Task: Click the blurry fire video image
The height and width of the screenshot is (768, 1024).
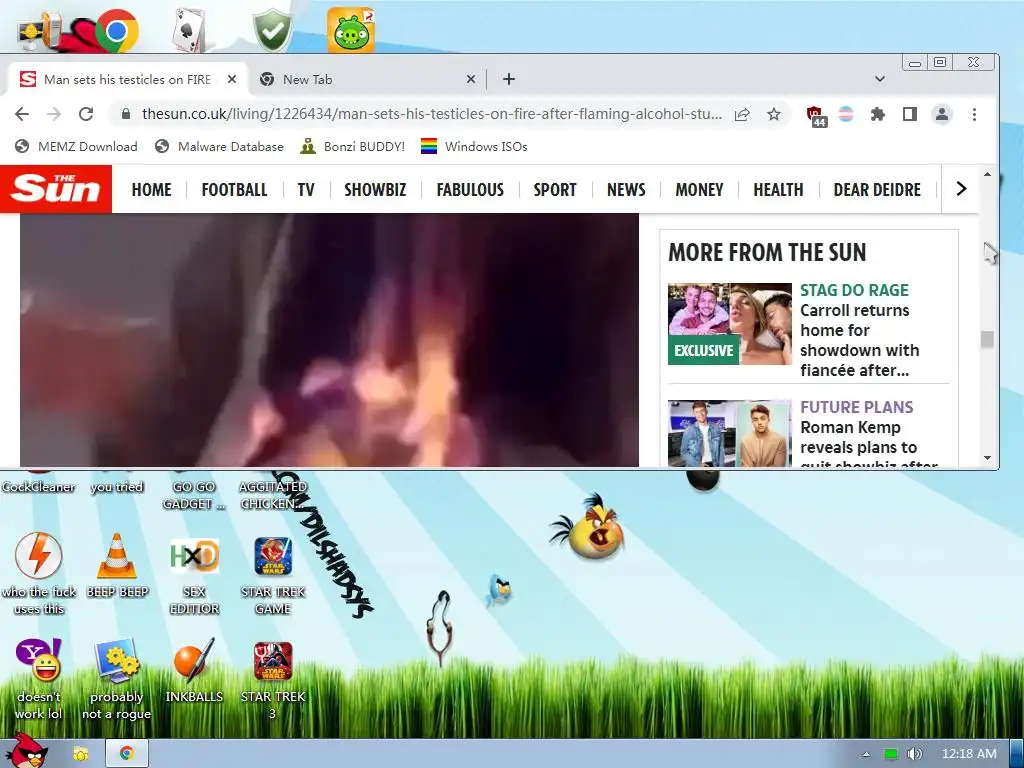Action: point(329,340)
